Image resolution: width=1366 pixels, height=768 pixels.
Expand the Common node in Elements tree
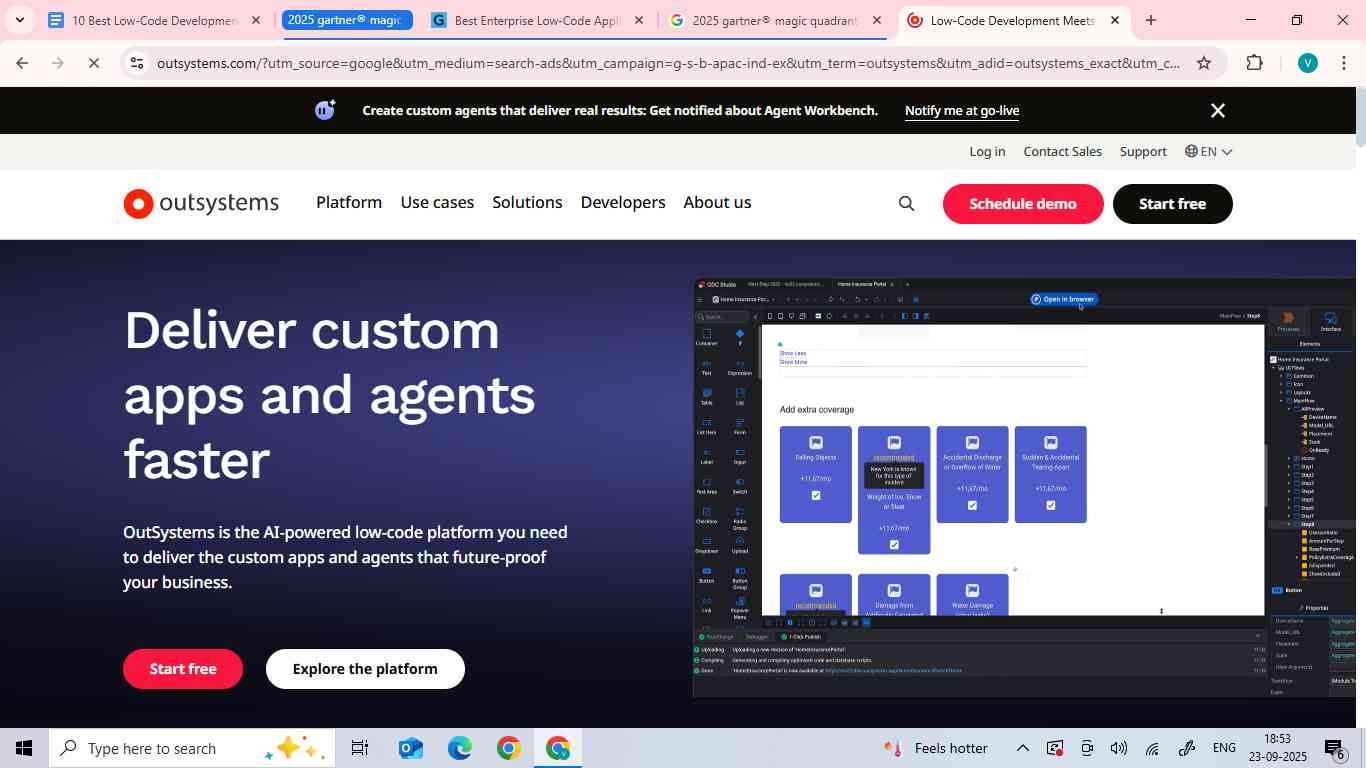pyautogui.click(x=1280, y=375)
